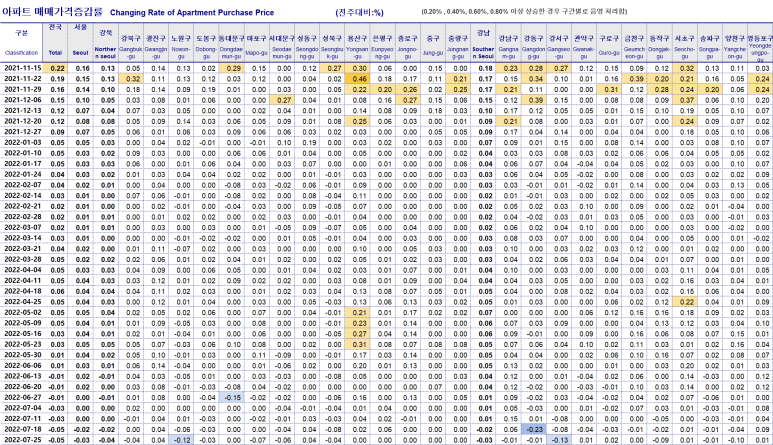The image size is (773, 445).
Task: Click the '2022-01-03' date row label
Action: tap(22, 142)
